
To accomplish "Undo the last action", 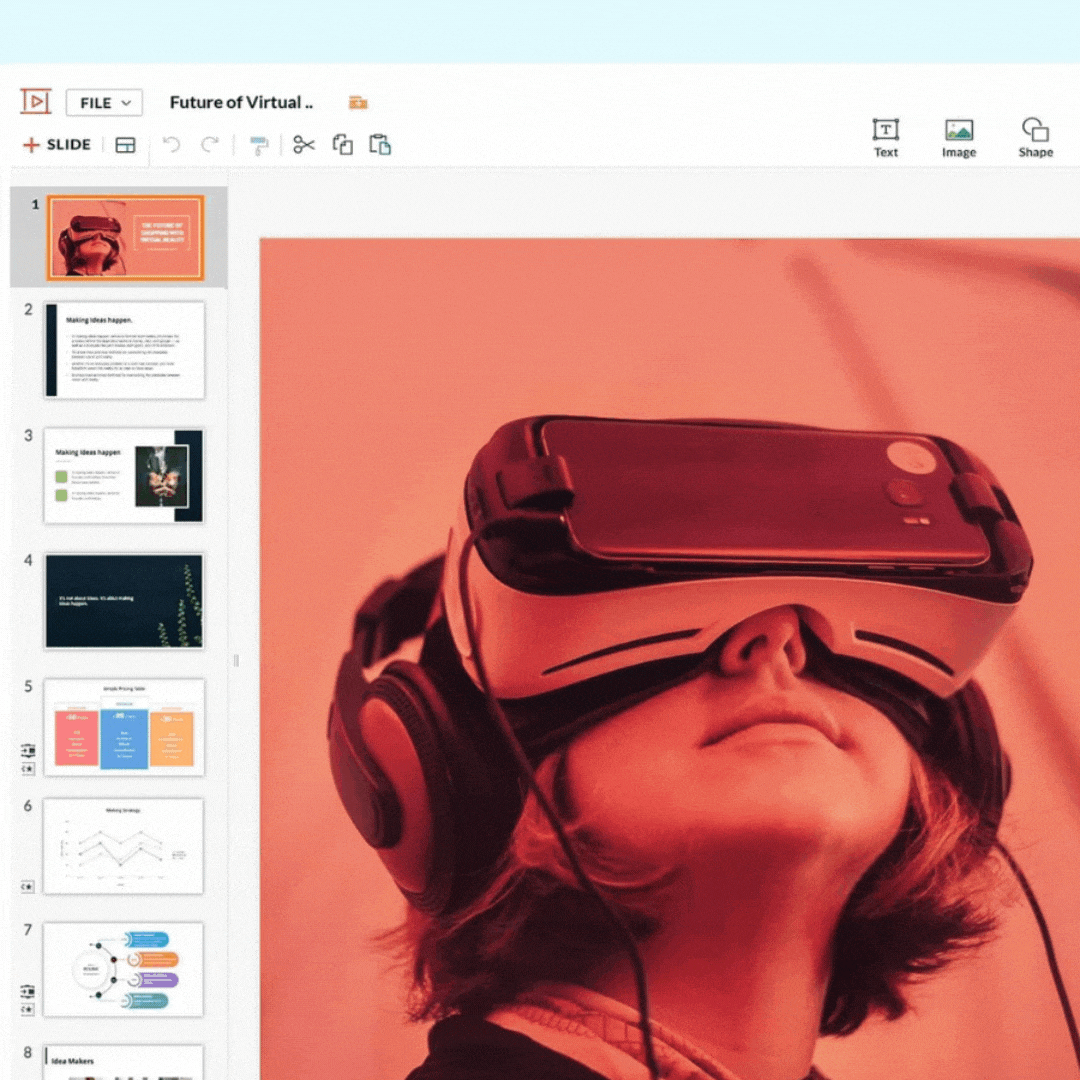I will click(x=171, y=145).
